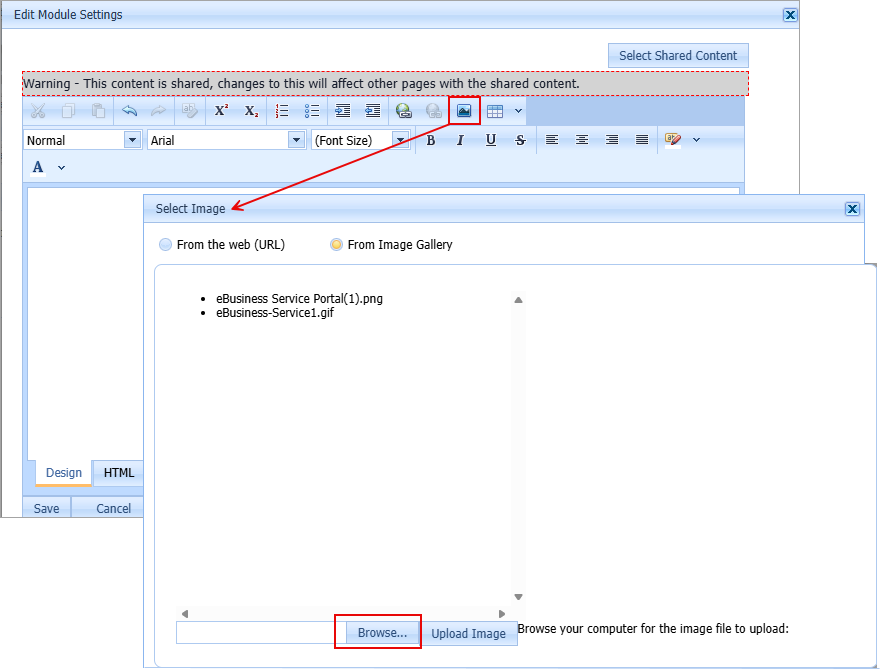
Task: Remove the hyperlink
Action: coord(433,111)
